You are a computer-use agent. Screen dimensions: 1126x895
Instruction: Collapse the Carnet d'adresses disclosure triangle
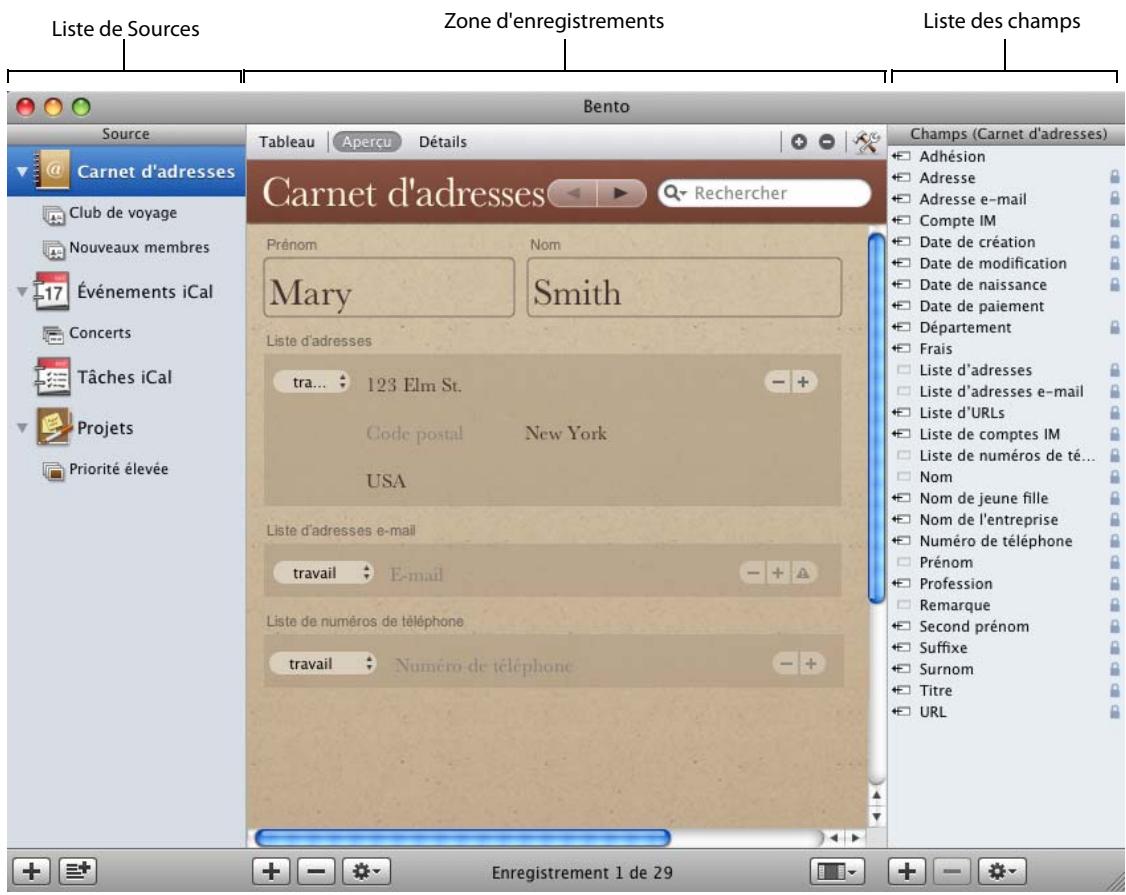22,172
